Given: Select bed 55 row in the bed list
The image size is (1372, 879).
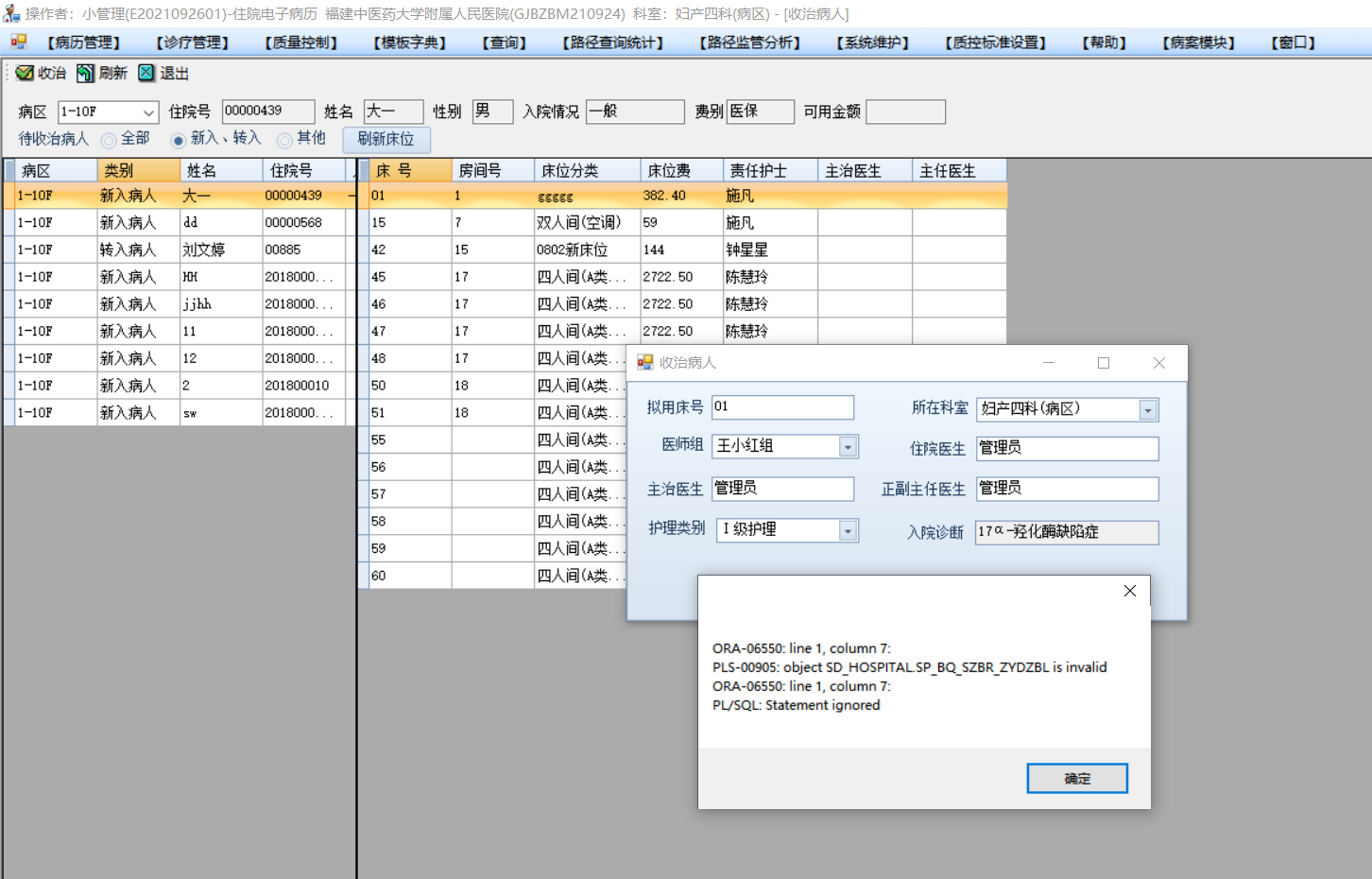Looking at the screenshot, I should pyautogui.click(x=492, y=439).
